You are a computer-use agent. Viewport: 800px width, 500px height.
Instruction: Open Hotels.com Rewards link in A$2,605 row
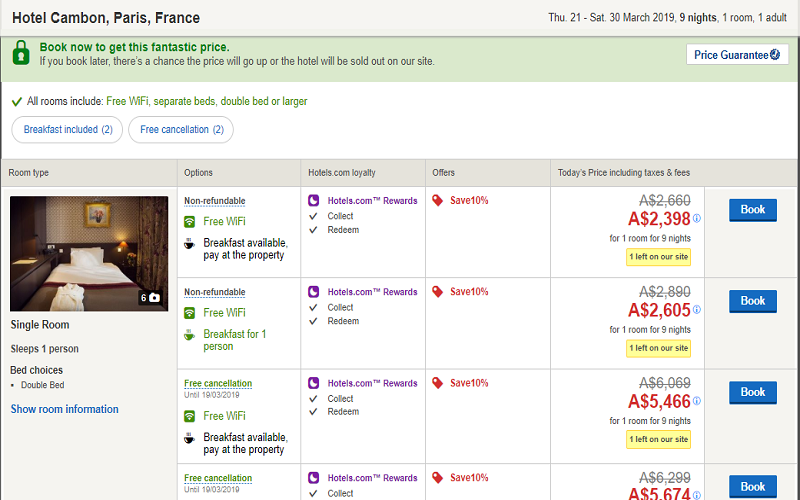click(x=372, y=292)
